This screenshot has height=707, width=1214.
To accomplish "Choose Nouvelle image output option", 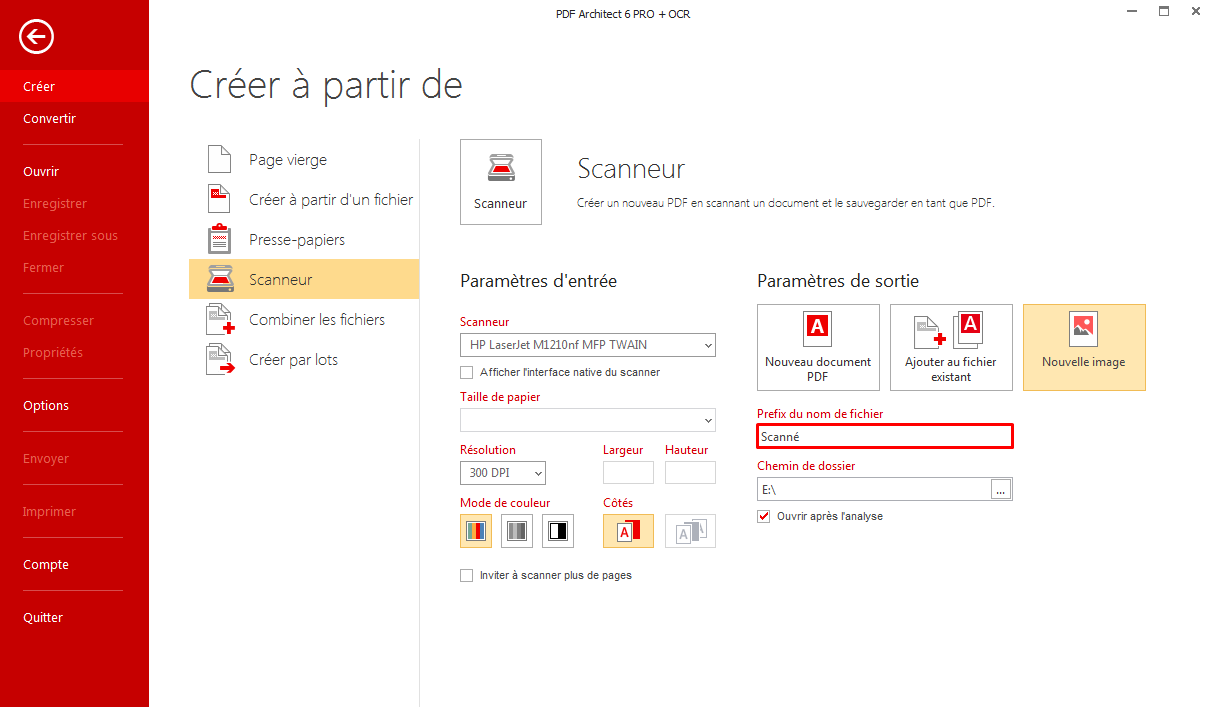I will point(1084,347).
